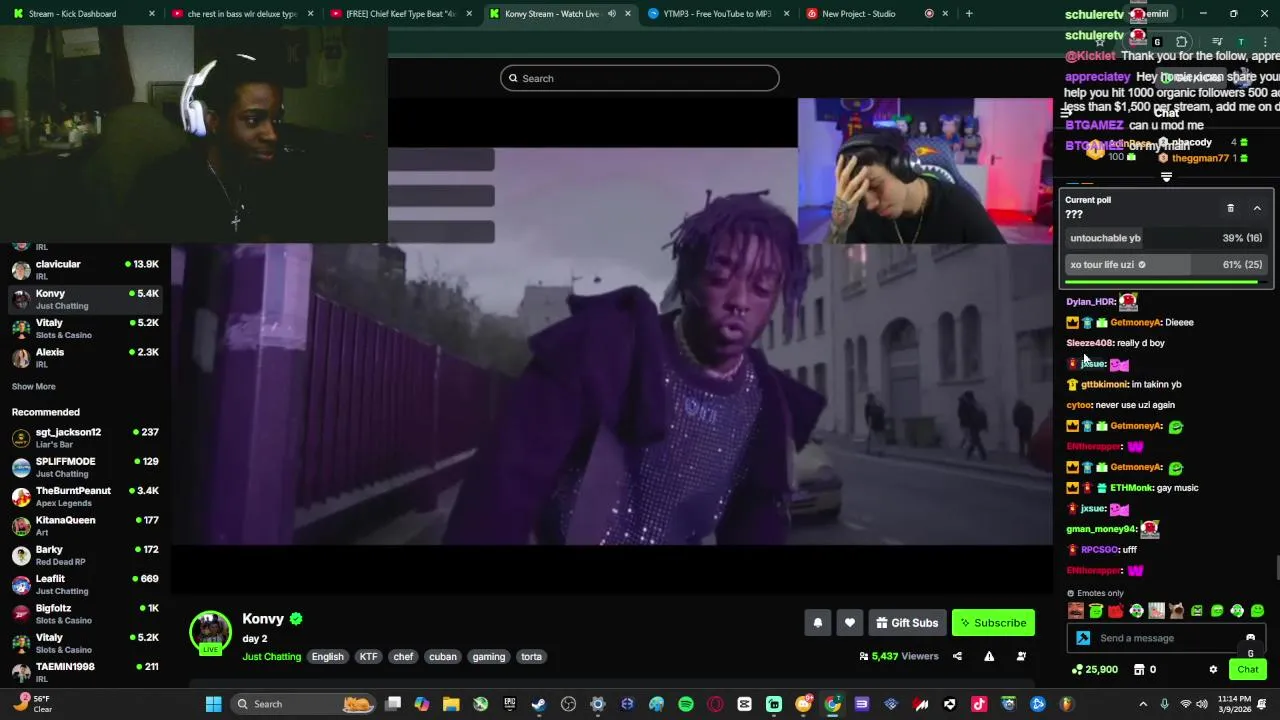Click the green Chat send button
The image size is (1280, 720).
click(x=1247, y=669)
